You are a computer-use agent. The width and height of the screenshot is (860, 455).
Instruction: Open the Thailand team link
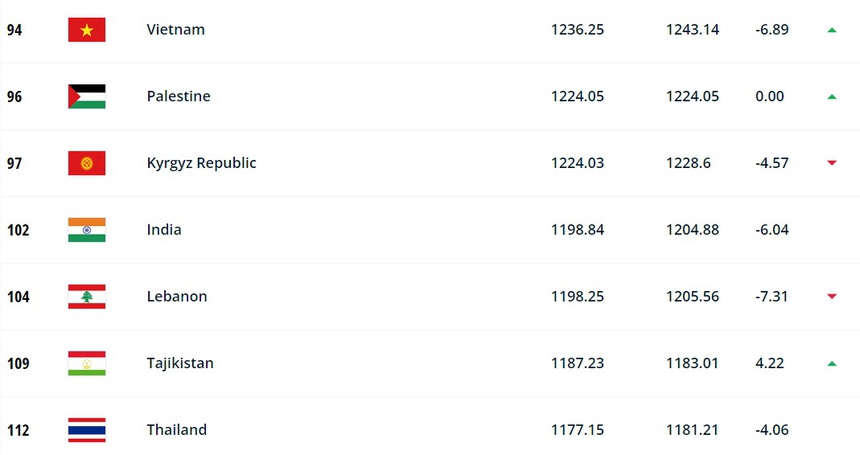pyautogui.click(x=177, y=430)
